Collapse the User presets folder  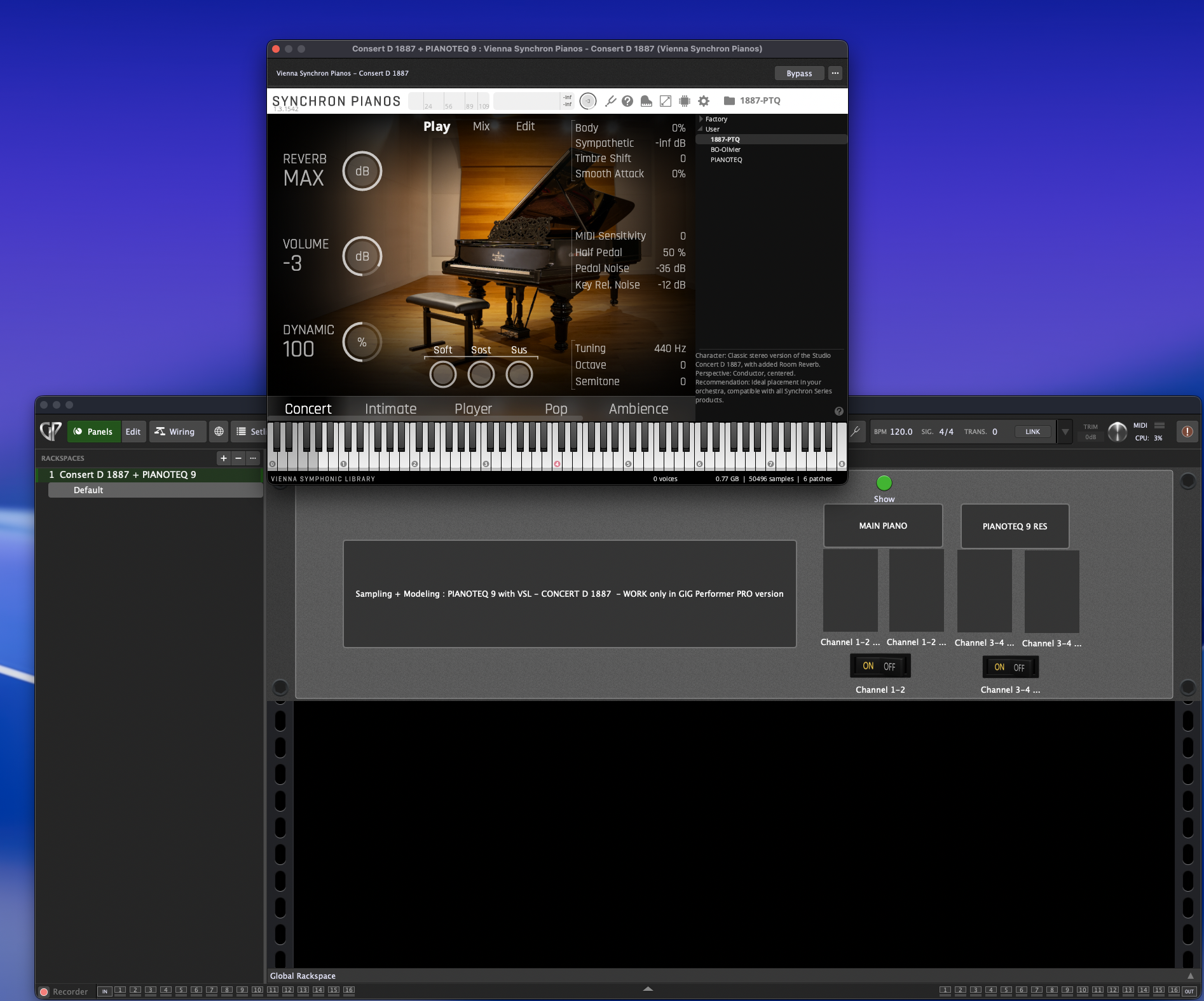pos(701,129)
